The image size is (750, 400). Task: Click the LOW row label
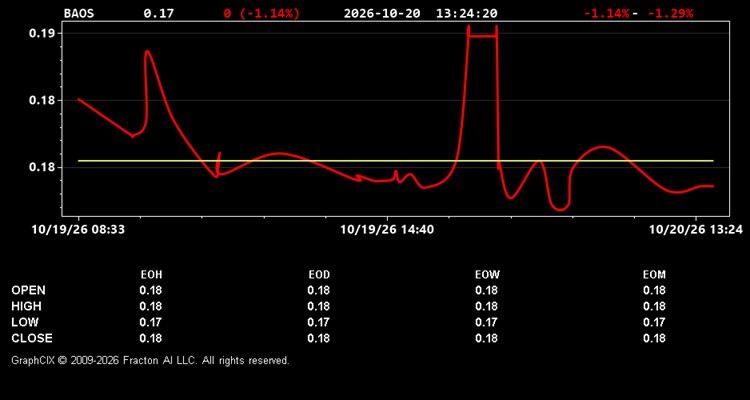(25, 322)
